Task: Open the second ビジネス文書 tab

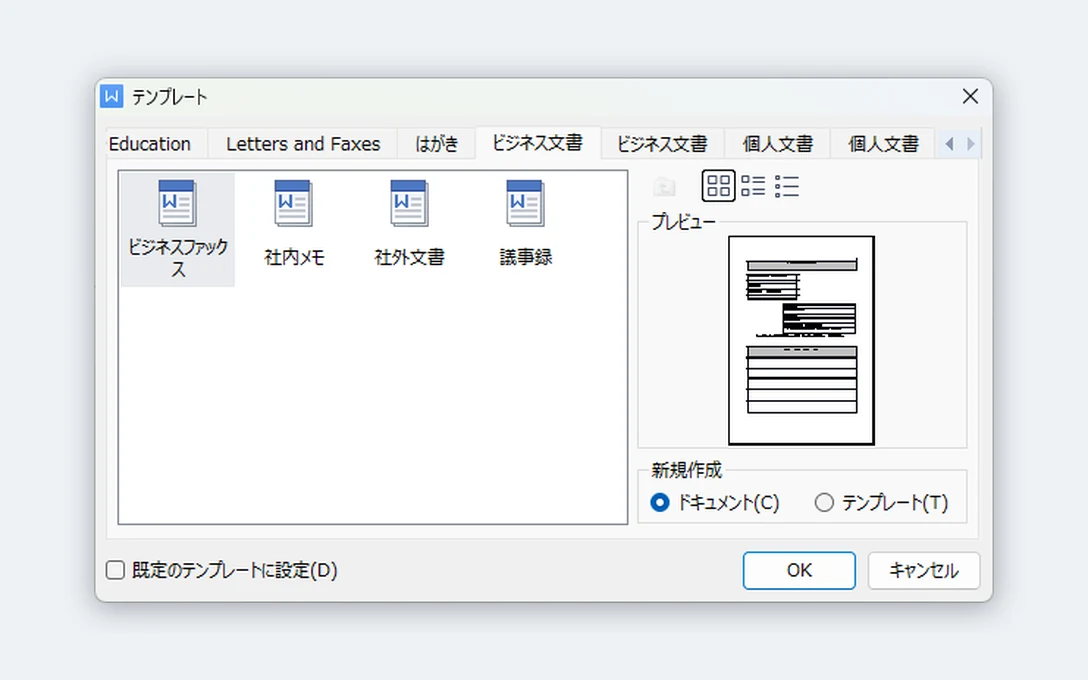Action: pyautogui.click(x=662, y=144)
